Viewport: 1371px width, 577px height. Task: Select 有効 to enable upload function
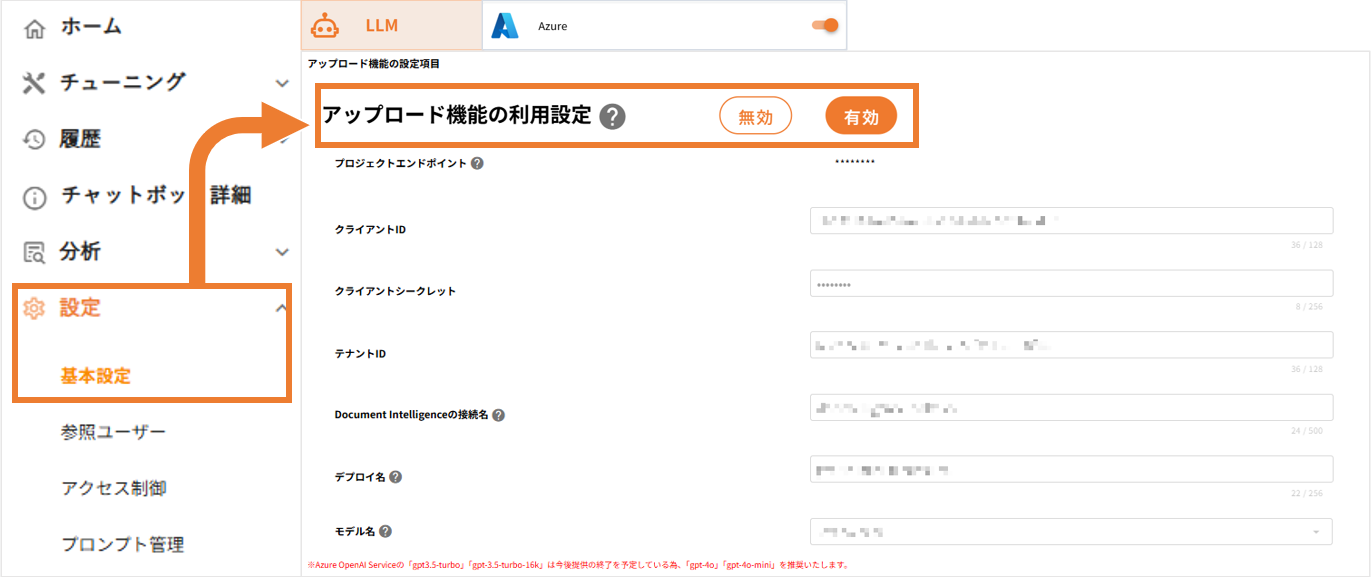pyautogui.click(x=860, y=117)
